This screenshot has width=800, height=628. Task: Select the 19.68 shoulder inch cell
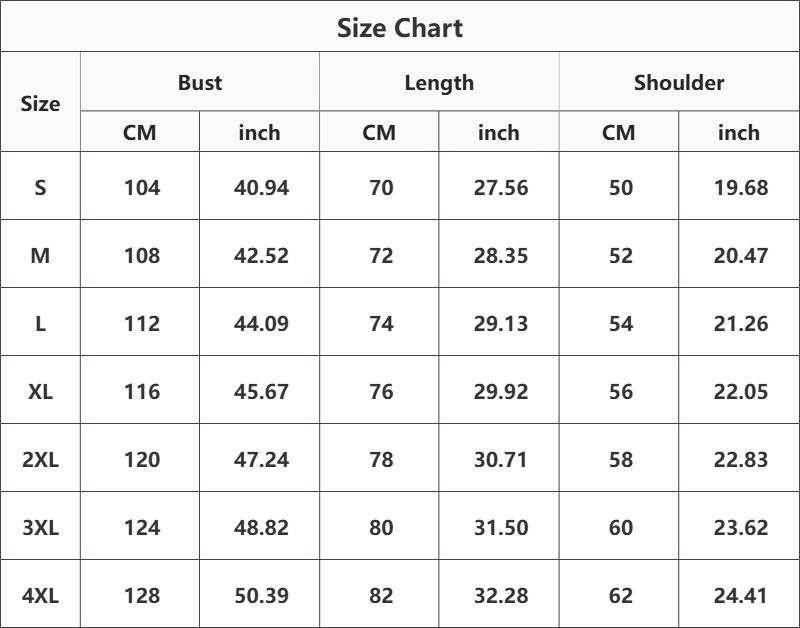point(741,187)
